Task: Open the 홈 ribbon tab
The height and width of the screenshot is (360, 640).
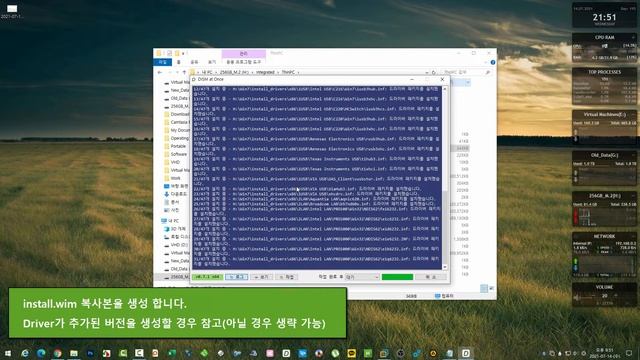Action: (x=178, y=62)
